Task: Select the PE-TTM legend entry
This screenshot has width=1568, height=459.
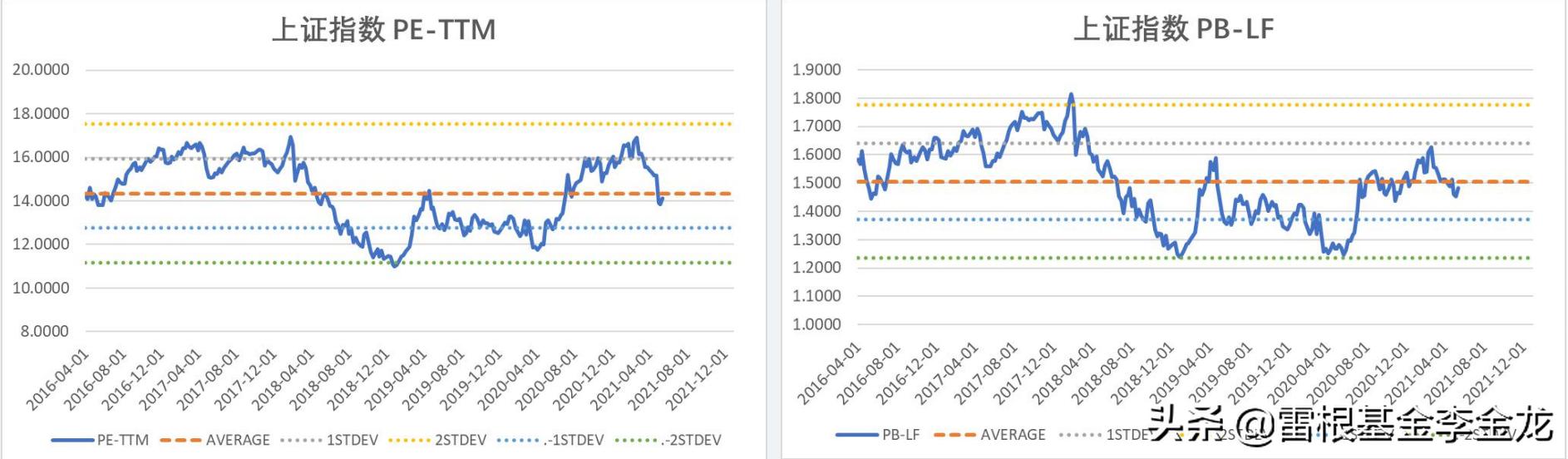Action: pyautogui.click(x=121, y=440)
